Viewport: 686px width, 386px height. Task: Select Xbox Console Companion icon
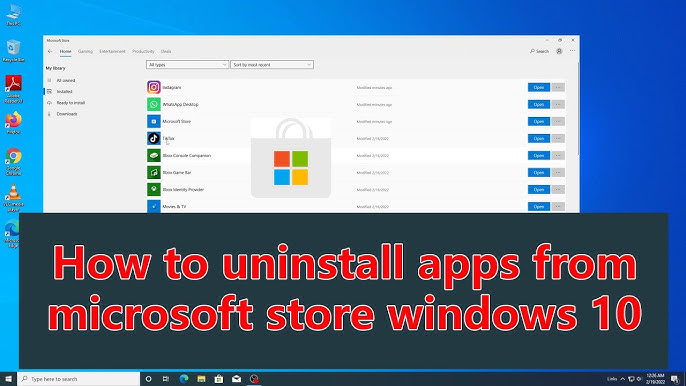click(x=154, y=155)
